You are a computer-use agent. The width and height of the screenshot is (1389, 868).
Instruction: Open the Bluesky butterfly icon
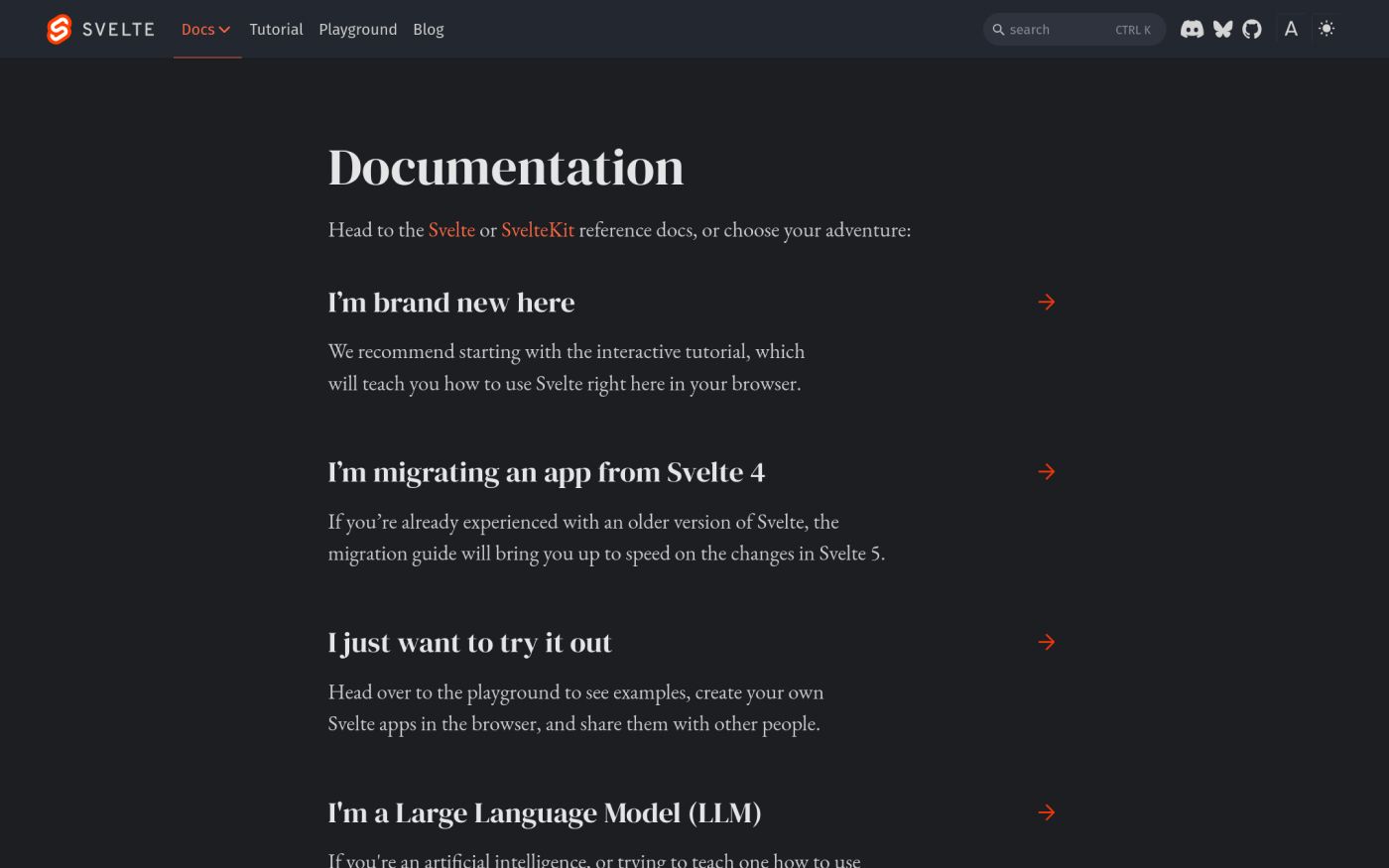(x=1222, y=30)
